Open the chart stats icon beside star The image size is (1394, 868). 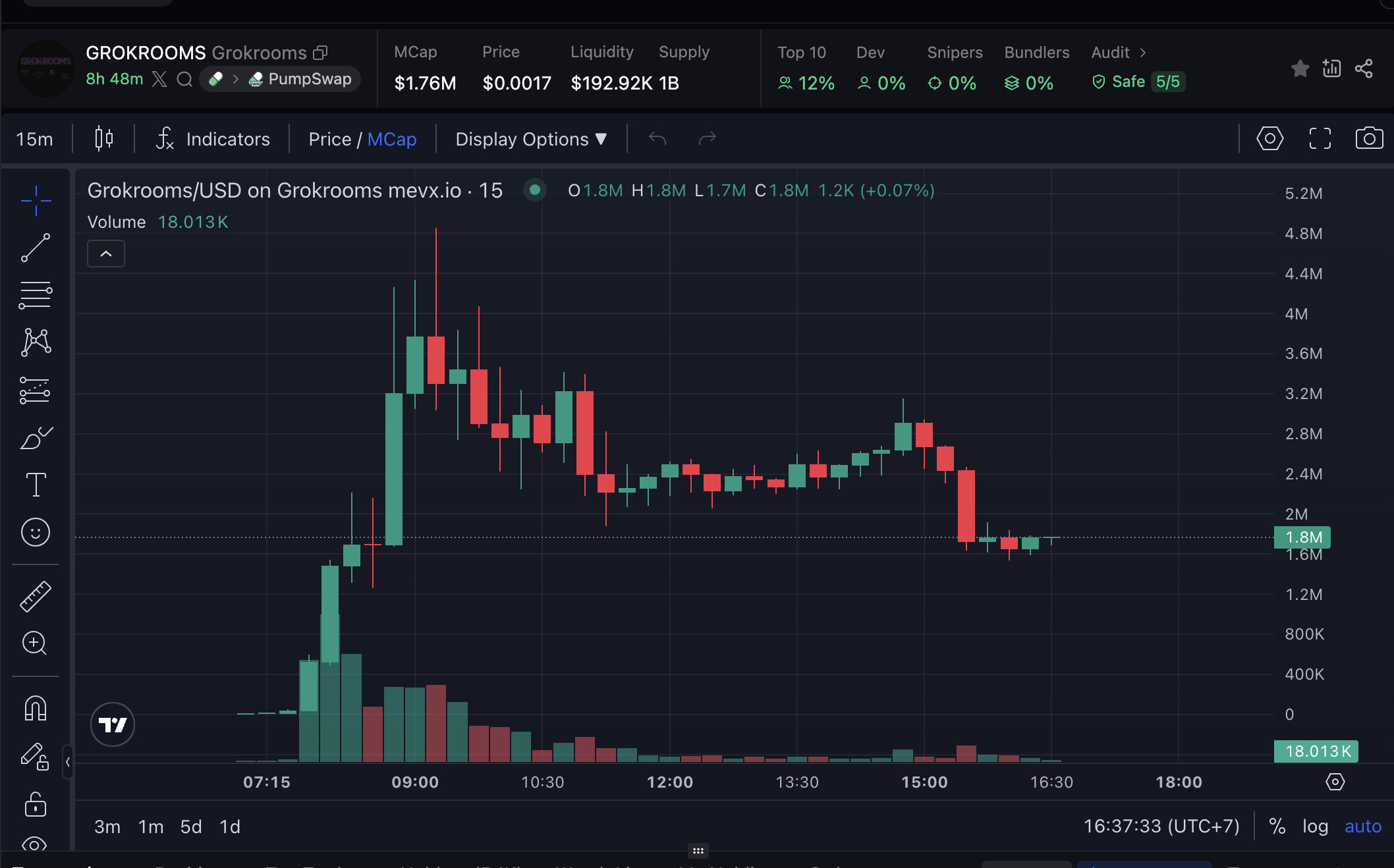(1331, 68)
